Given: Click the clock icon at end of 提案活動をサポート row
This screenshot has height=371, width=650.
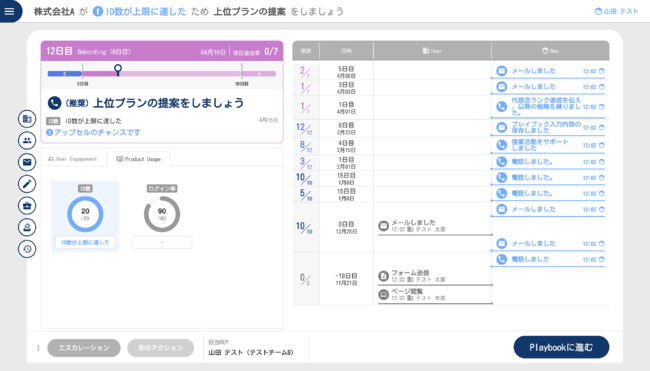Looking at the screenshot, I should click(x=601, y=145).
